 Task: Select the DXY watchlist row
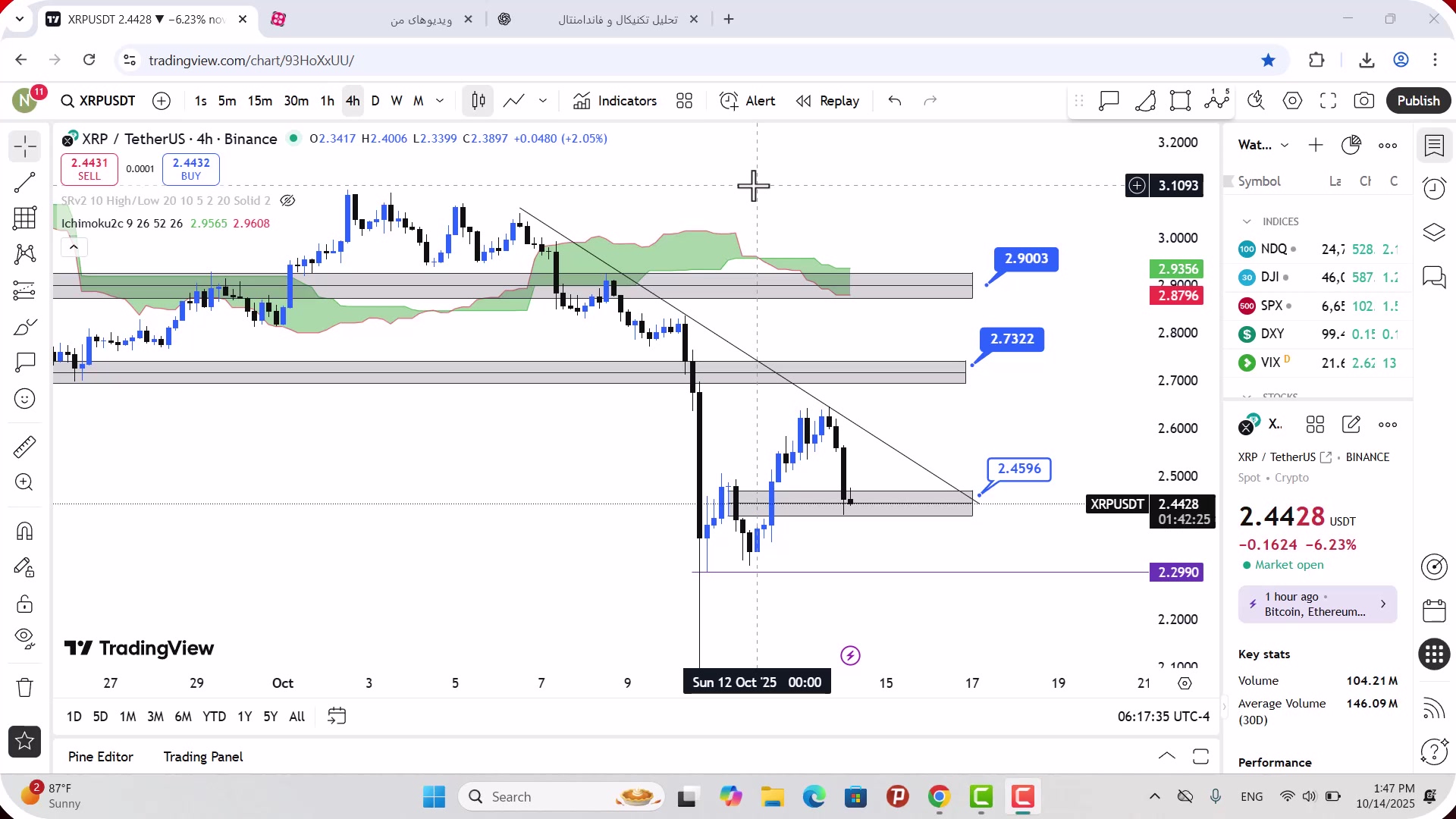tap(1317, 334)
